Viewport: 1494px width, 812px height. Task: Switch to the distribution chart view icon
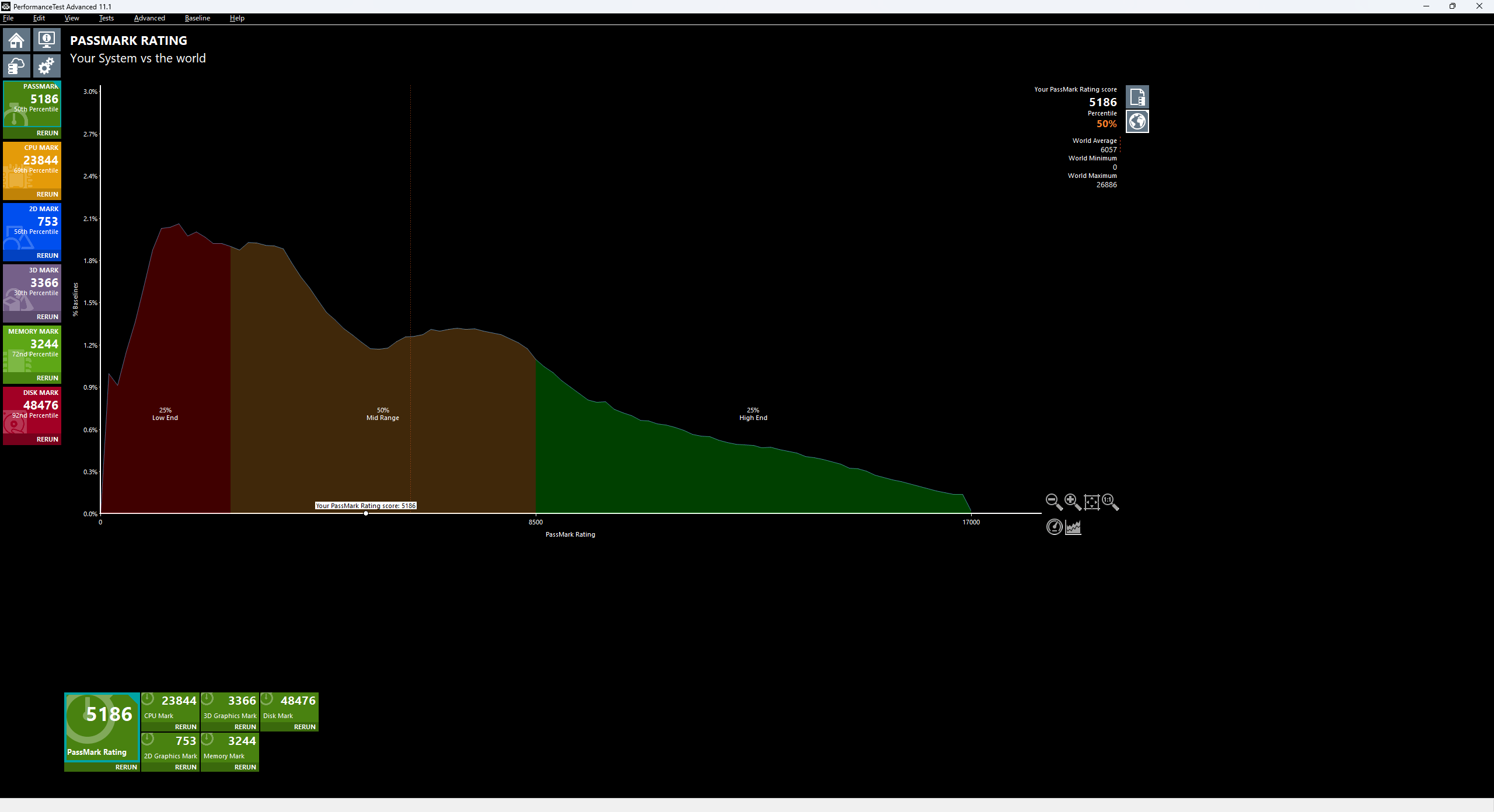pyautogui.click(x=1073, y=527)
